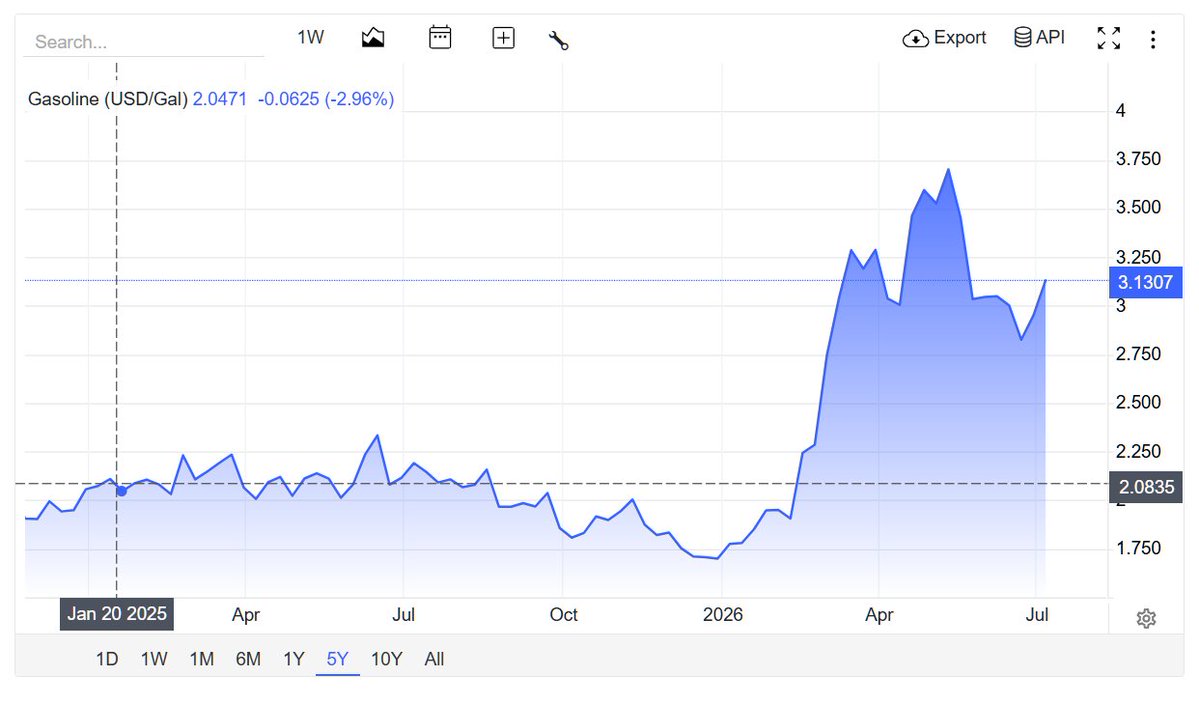Click the Jan 20 2025 date label
This screenshot has height=704, width=1199.
click(x=117, y=614)
